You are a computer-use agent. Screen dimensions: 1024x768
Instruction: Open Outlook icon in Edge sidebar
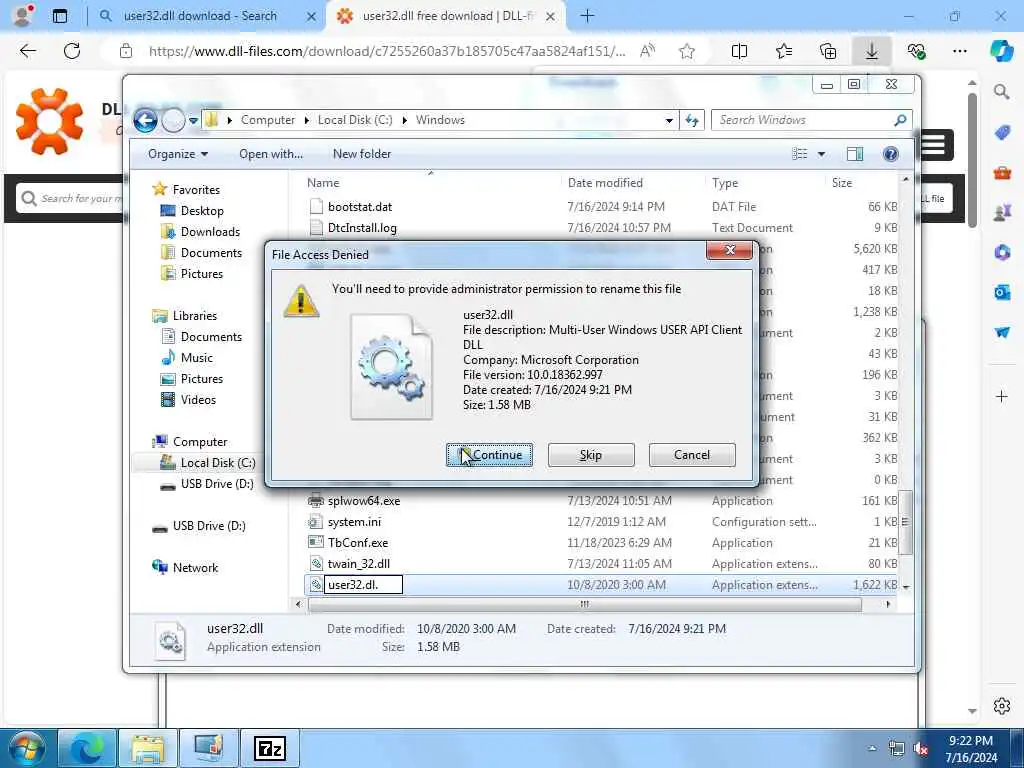(1002, 292)
